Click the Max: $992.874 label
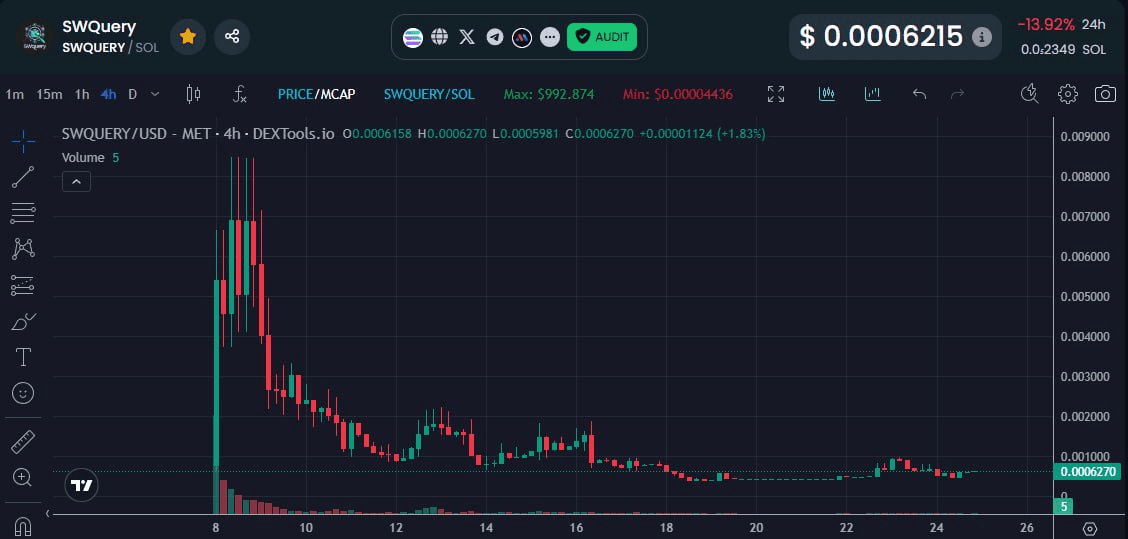Image resolution: width=1128 pixels, height=539 pixels. [x=549, y=94]
